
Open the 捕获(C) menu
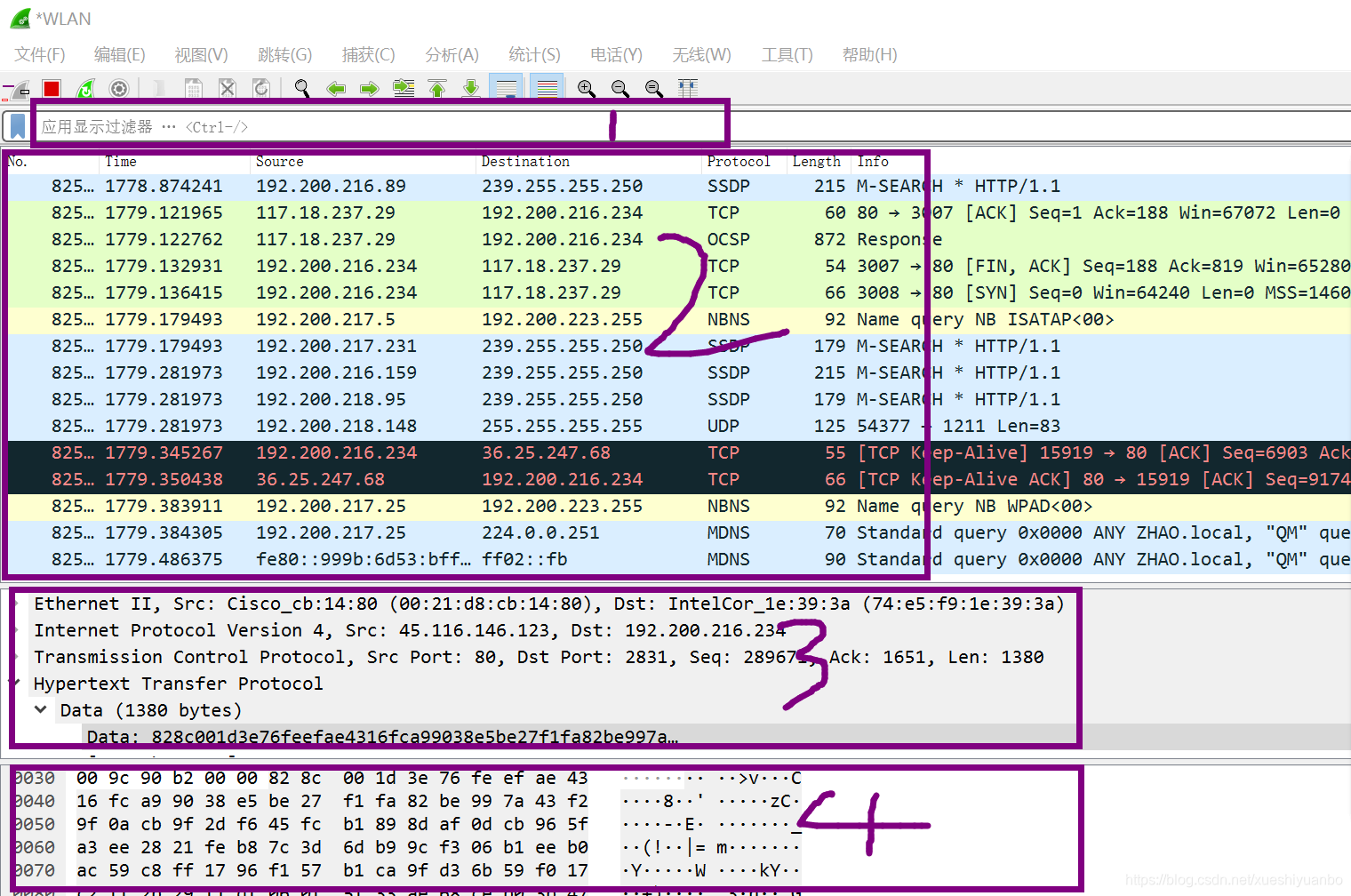pos(368,55)
